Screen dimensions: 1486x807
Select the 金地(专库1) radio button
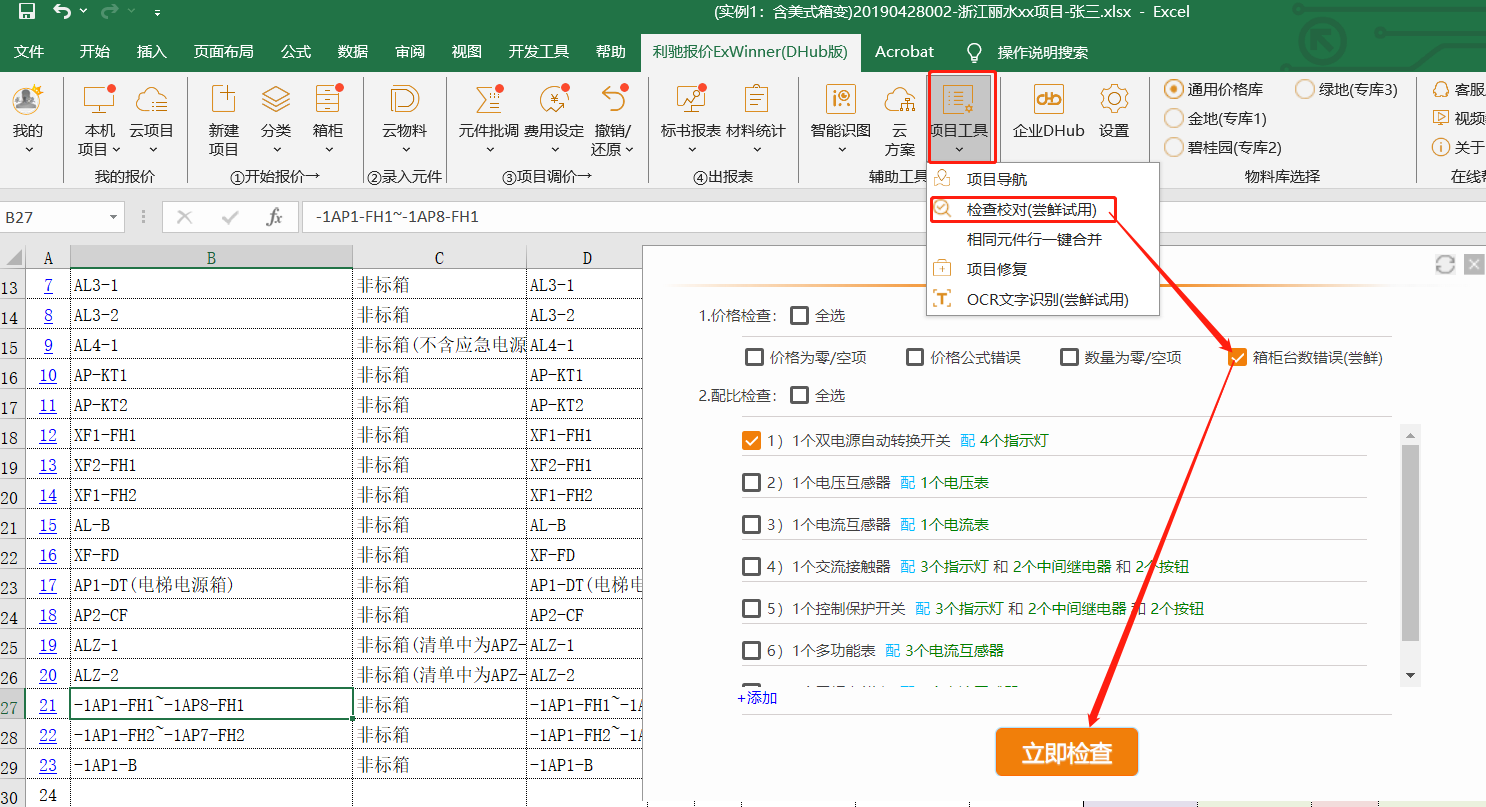(x=1174, y=118)
